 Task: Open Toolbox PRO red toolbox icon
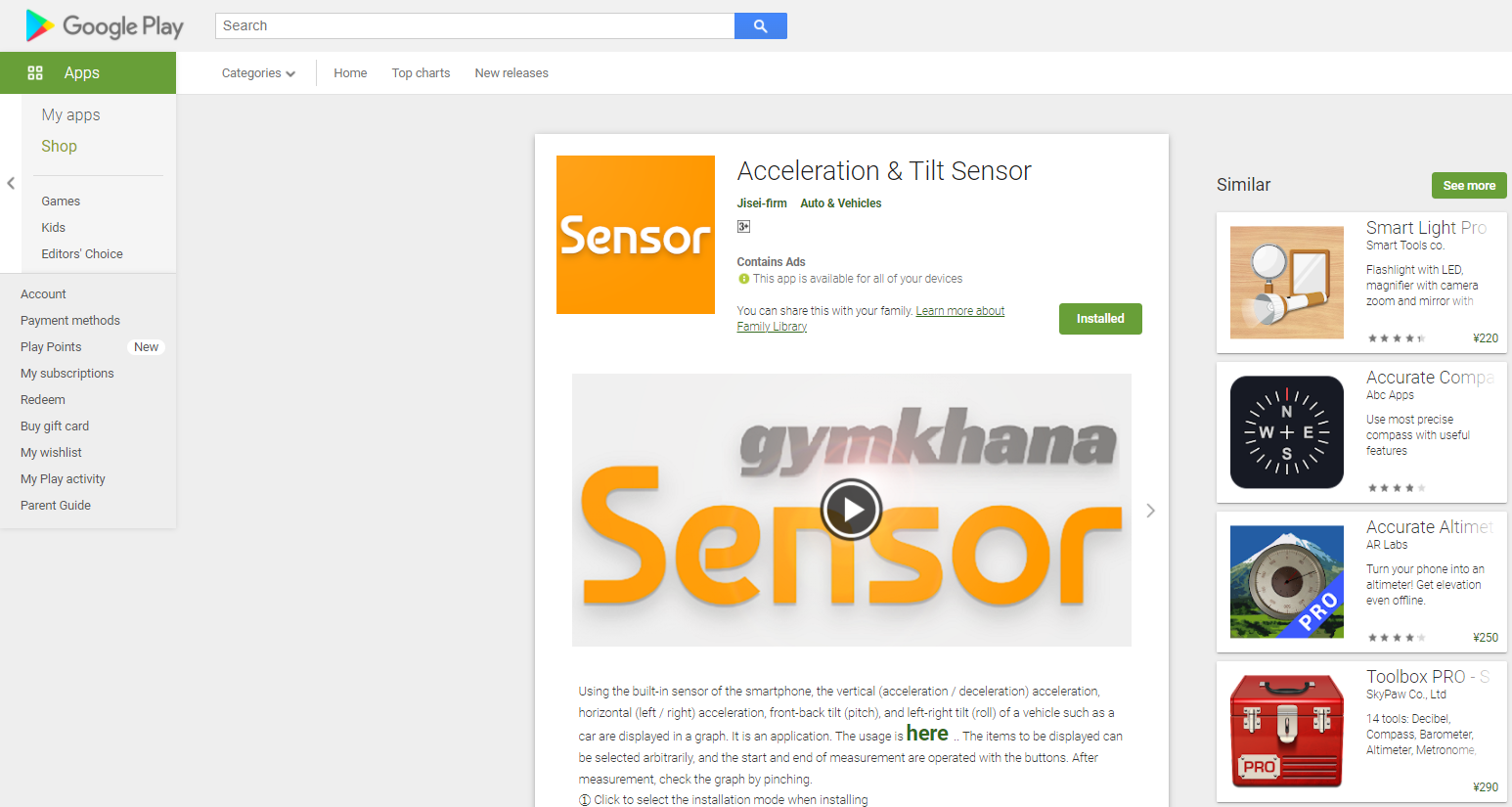click(1287, 732)
